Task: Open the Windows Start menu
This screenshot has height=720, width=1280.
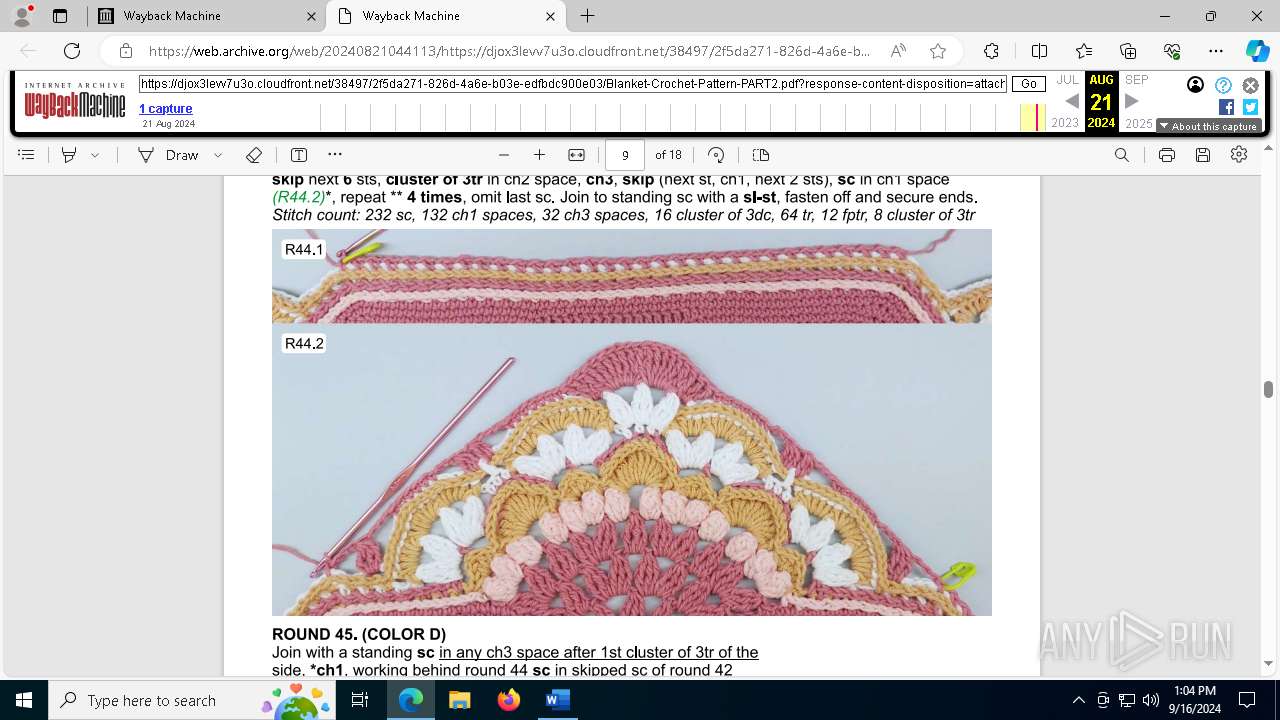Action: coord(24,700)
